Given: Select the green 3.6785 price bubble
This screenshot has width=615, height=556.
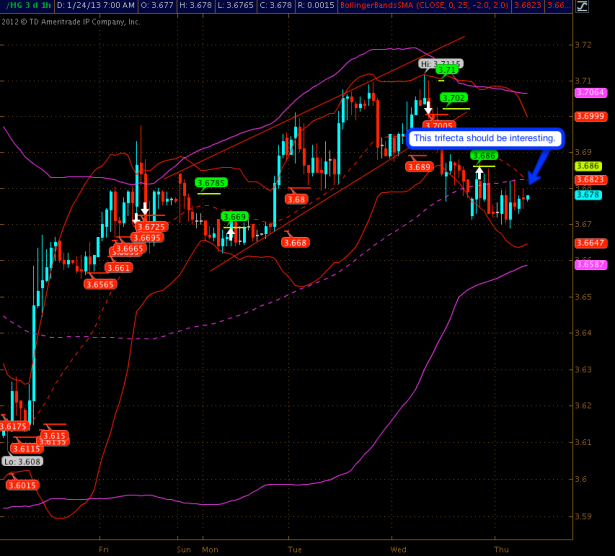Looking at the screenshot, I should (x=211, y=183).
